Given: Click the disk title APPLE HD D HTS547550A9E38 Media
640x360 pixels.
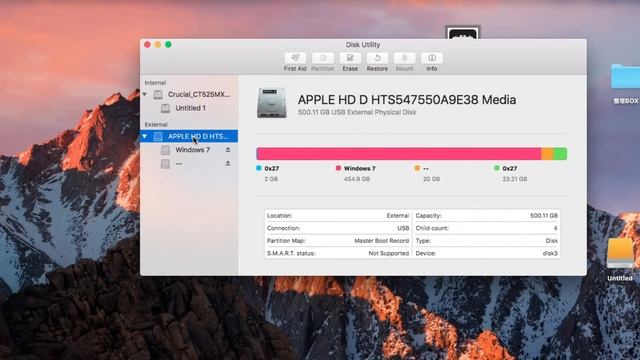Looking at the screenshot, I should [x=407, y=100].
